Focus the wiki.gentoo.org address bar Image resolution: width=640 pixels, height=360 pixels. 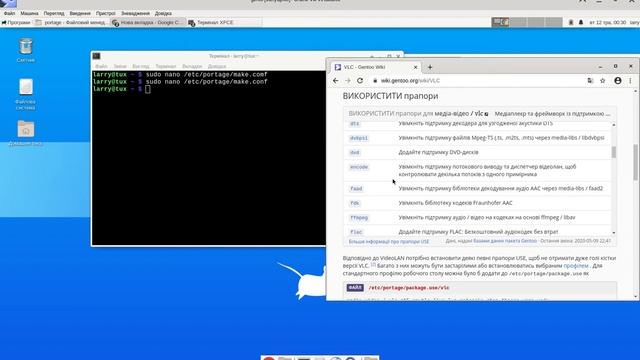click(x=478, y=81)
